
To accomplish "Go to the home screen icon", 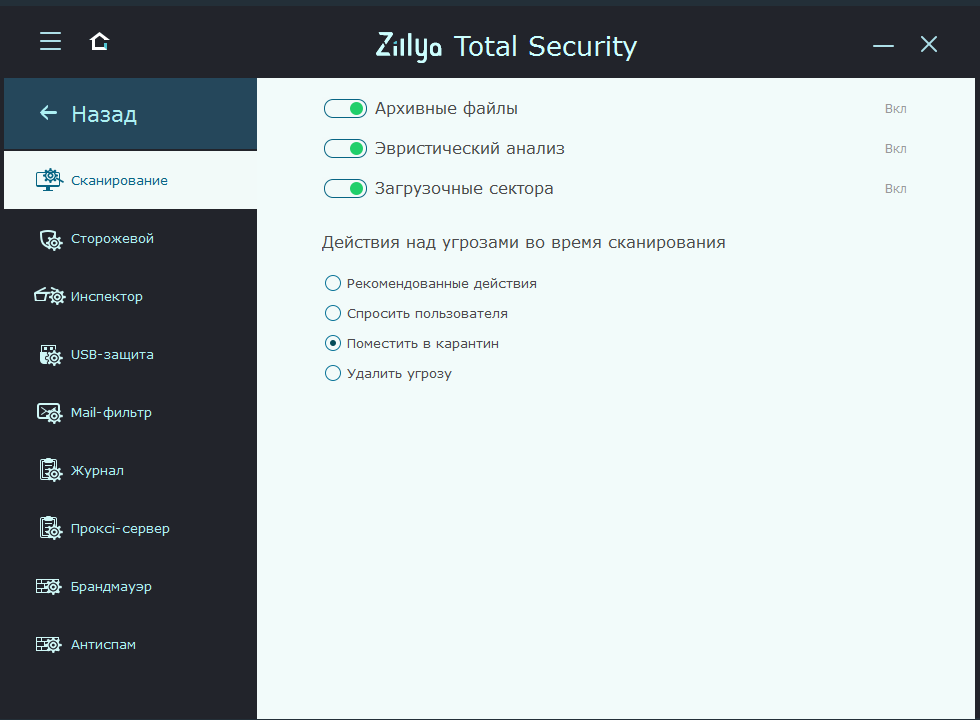I will click(x=99, y=41).
